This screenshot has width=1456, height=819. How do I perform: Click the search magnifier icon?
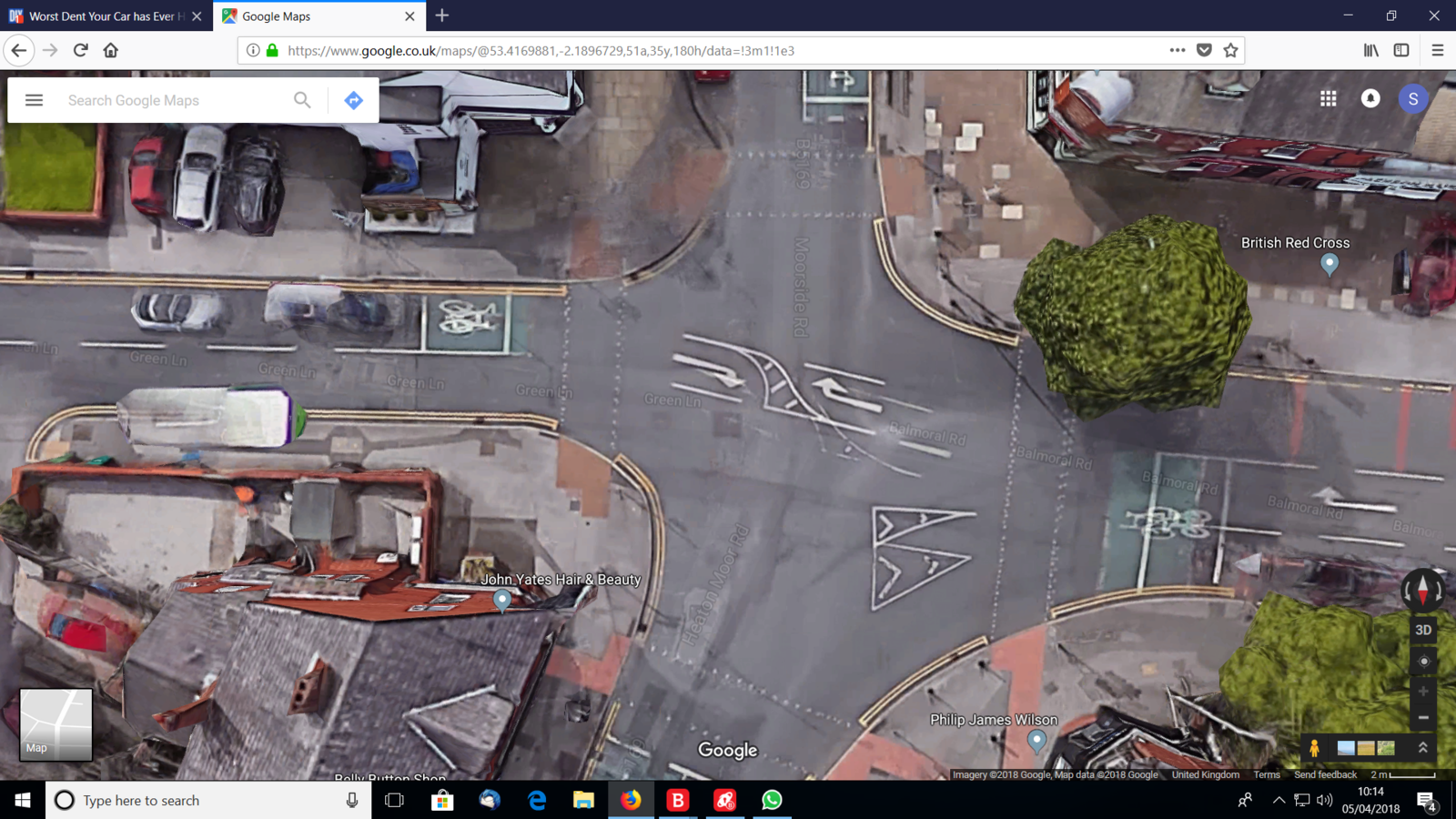click(x=302, y=100)
